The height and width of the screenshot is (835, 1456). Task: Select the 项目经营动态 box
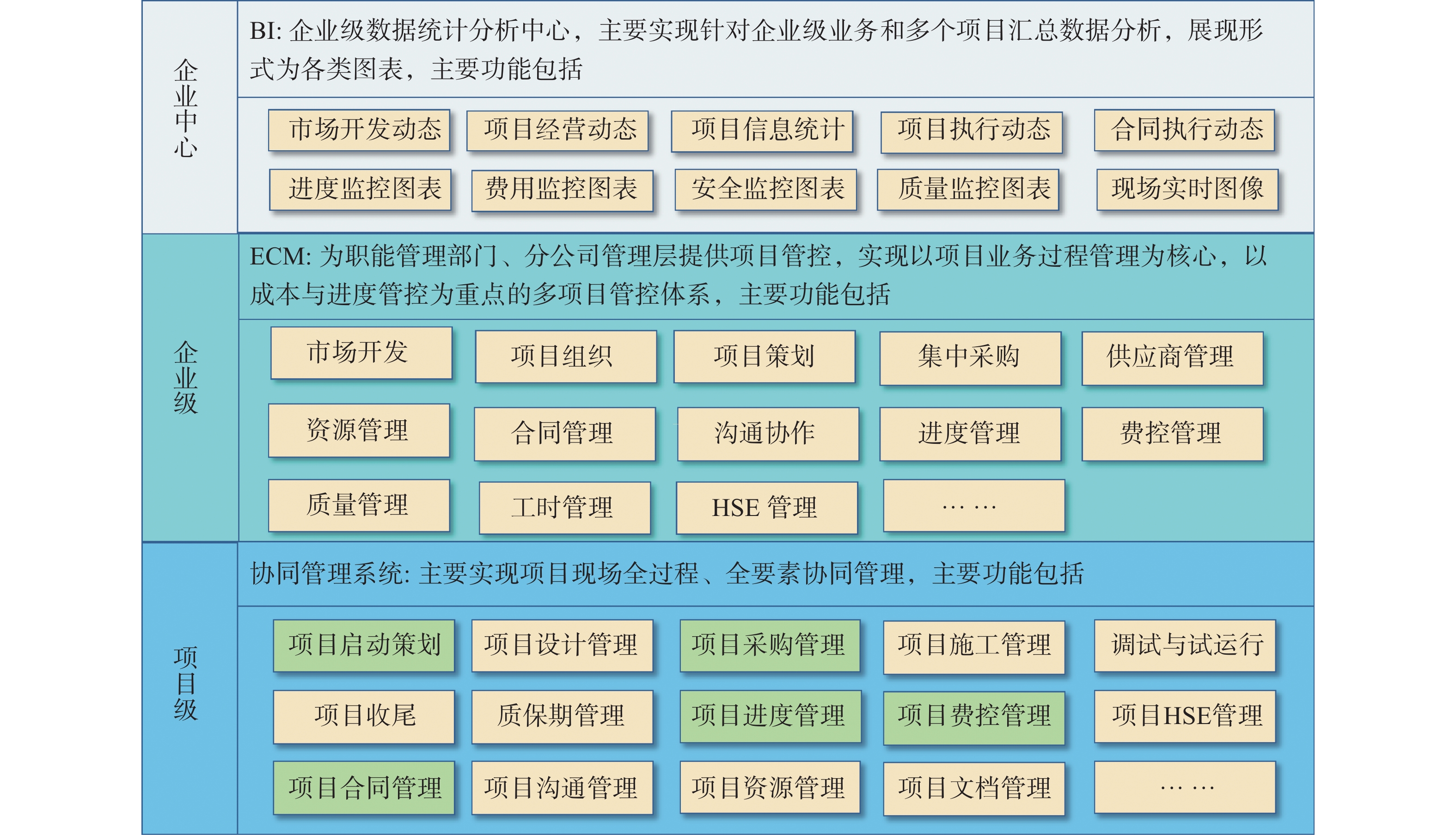click(x=558, y=131)
